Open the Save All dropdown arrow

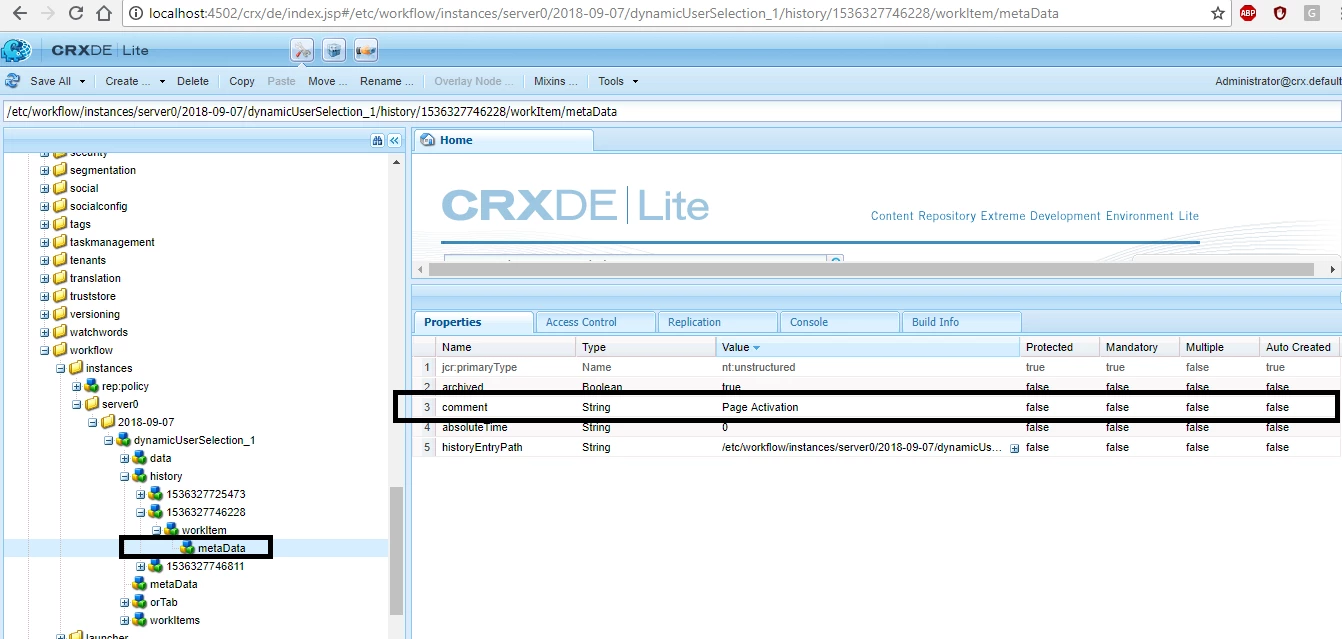[82, 82]
